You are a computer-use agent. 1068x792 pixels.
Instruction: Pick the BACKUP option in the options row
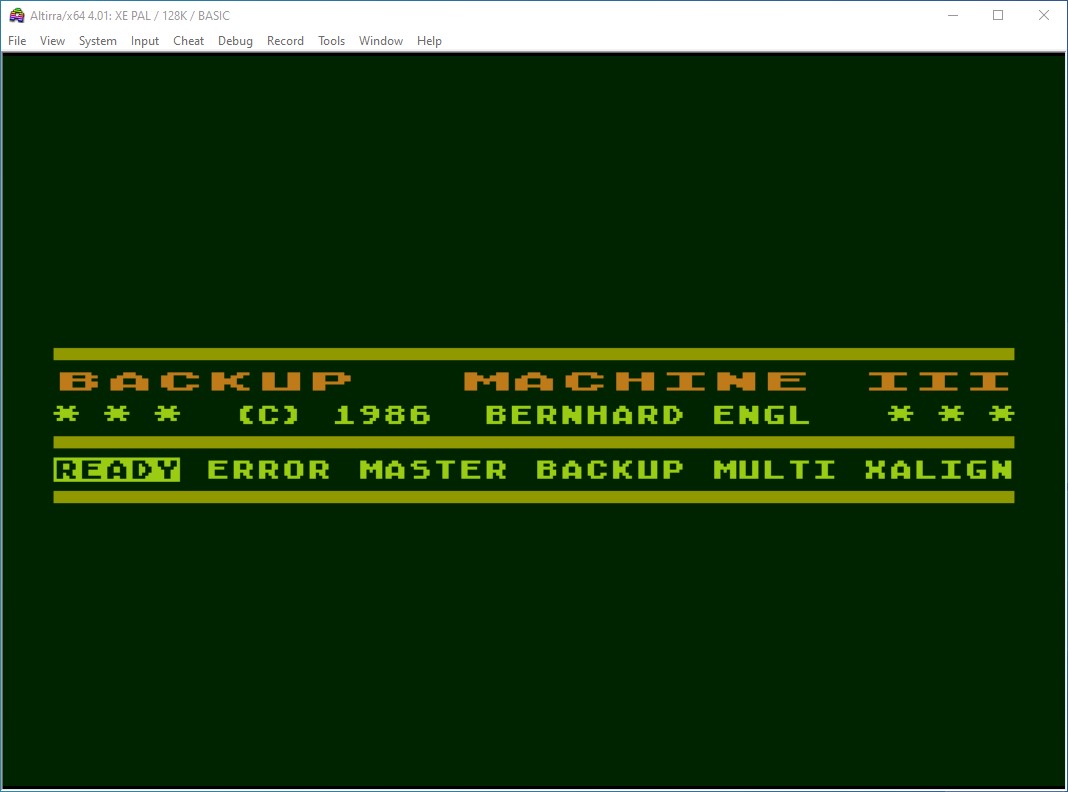610,469
